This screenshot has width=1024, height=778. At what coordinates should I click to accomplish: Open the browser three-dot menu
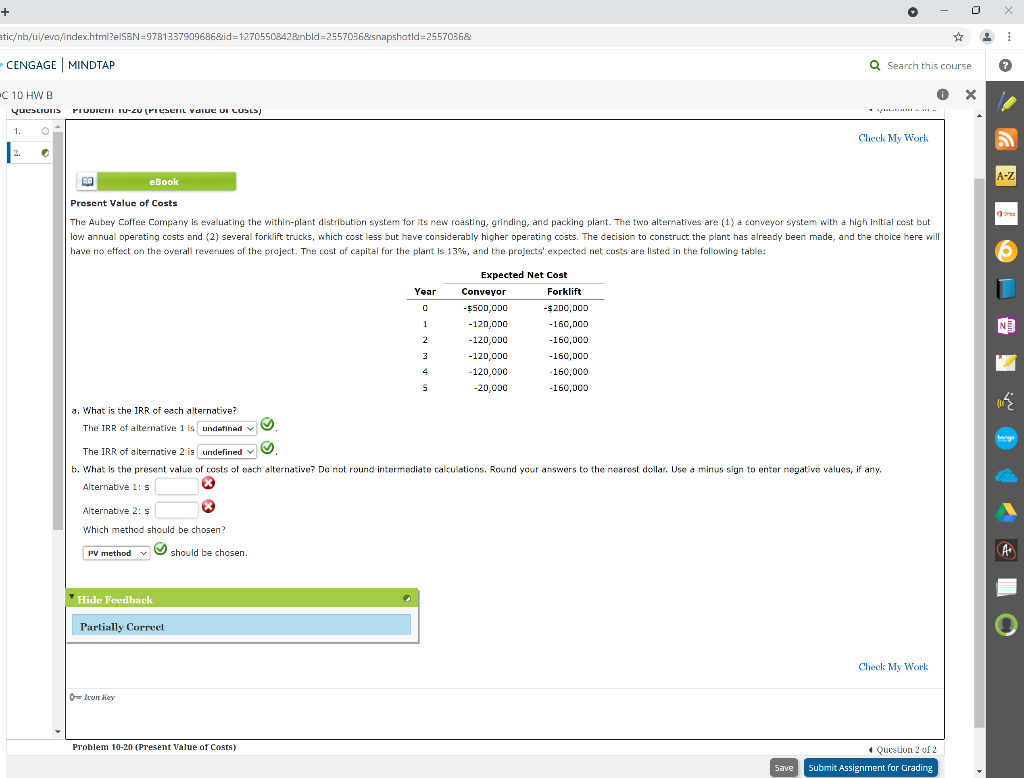[1009, 37]
